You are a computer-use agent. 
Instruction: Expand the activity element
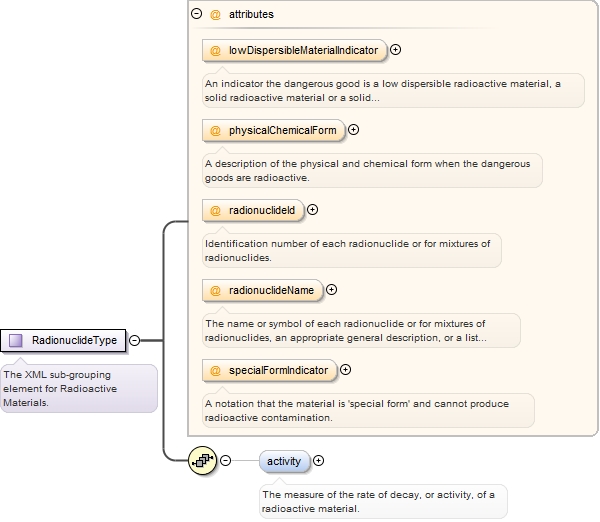pos(318,460)
